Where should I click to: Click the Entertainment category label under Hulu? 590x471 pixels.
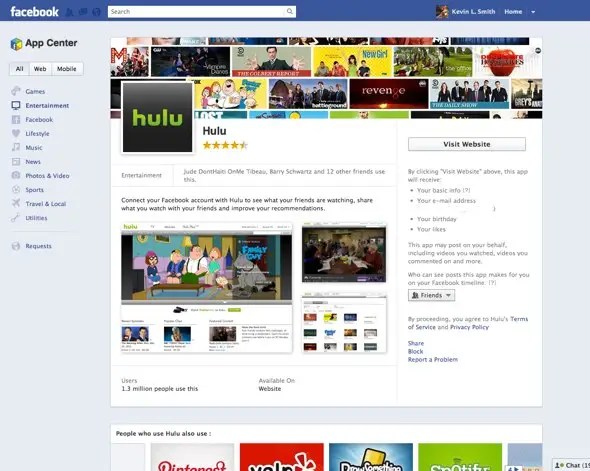141,175
